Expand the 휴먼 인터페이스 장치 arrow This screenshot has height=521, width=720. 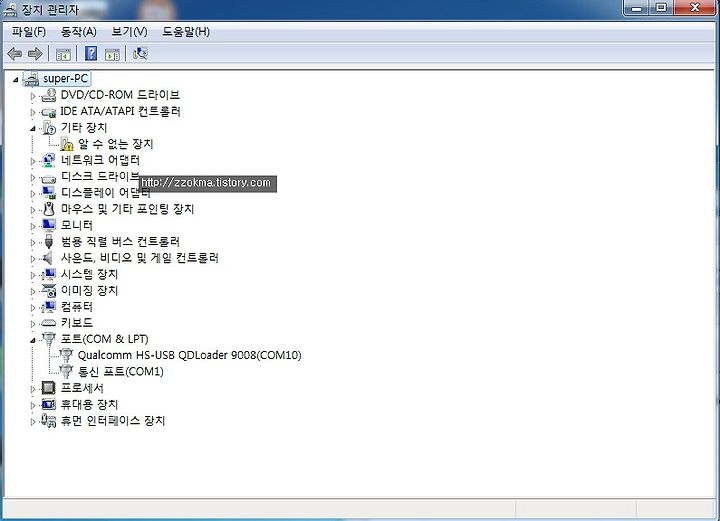[33, 421]
